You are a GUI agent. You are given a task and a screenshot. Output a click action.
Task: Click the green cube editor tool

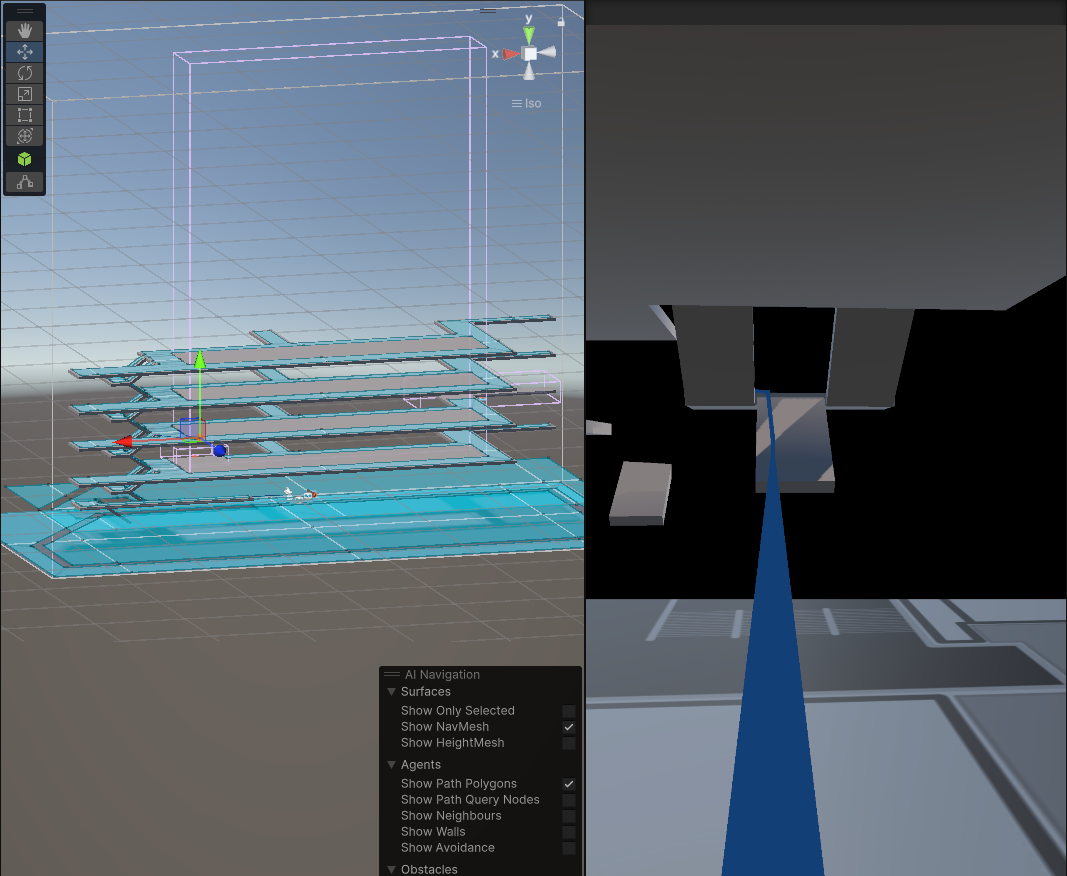(x=25, y=159)
